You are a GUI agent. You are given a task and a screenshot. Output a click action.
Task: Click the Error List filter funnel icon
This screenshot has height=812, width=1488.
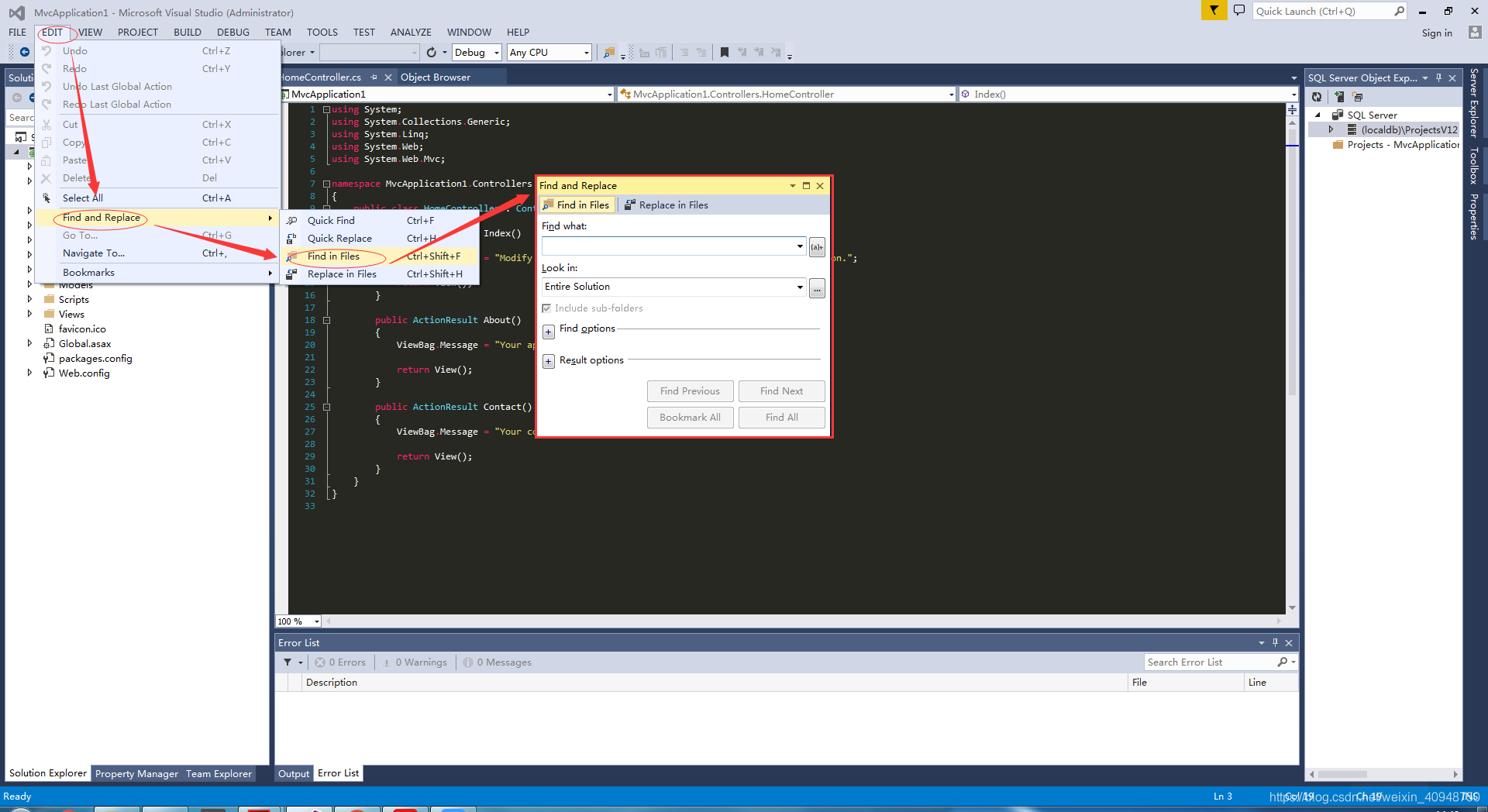point(288,662)
